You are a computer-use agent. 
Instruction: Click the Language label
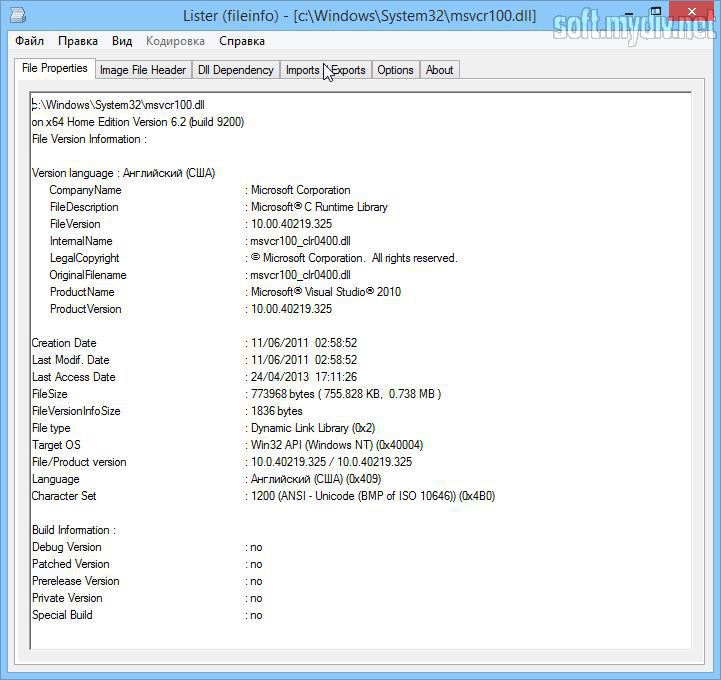[56, 479]
